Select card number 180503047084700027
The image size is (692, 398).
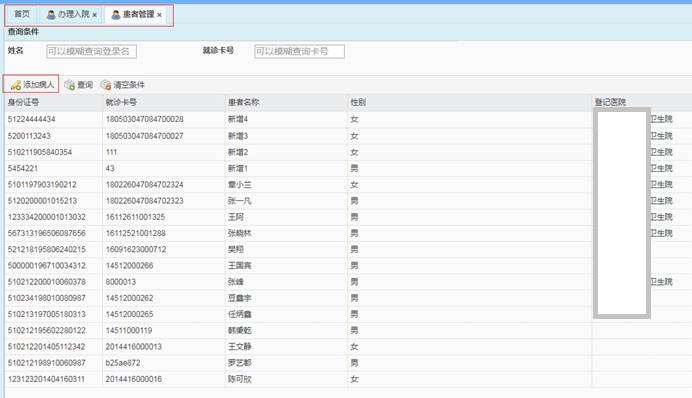144,136
